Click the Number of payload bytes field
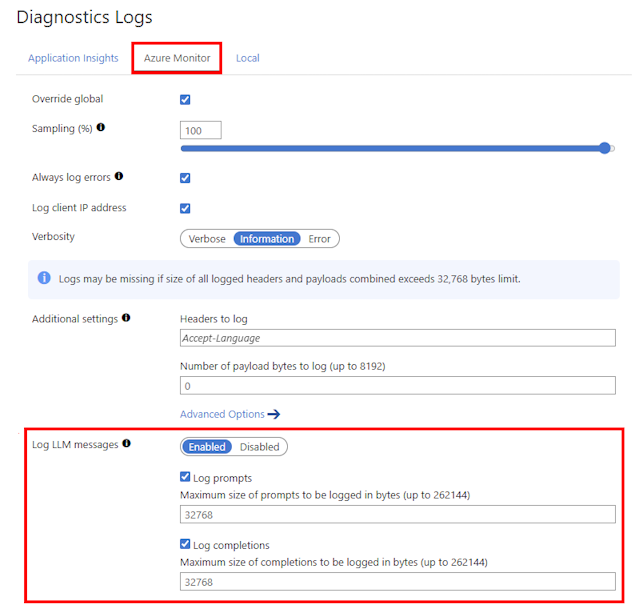635x609 pixels. pos(397,386)
